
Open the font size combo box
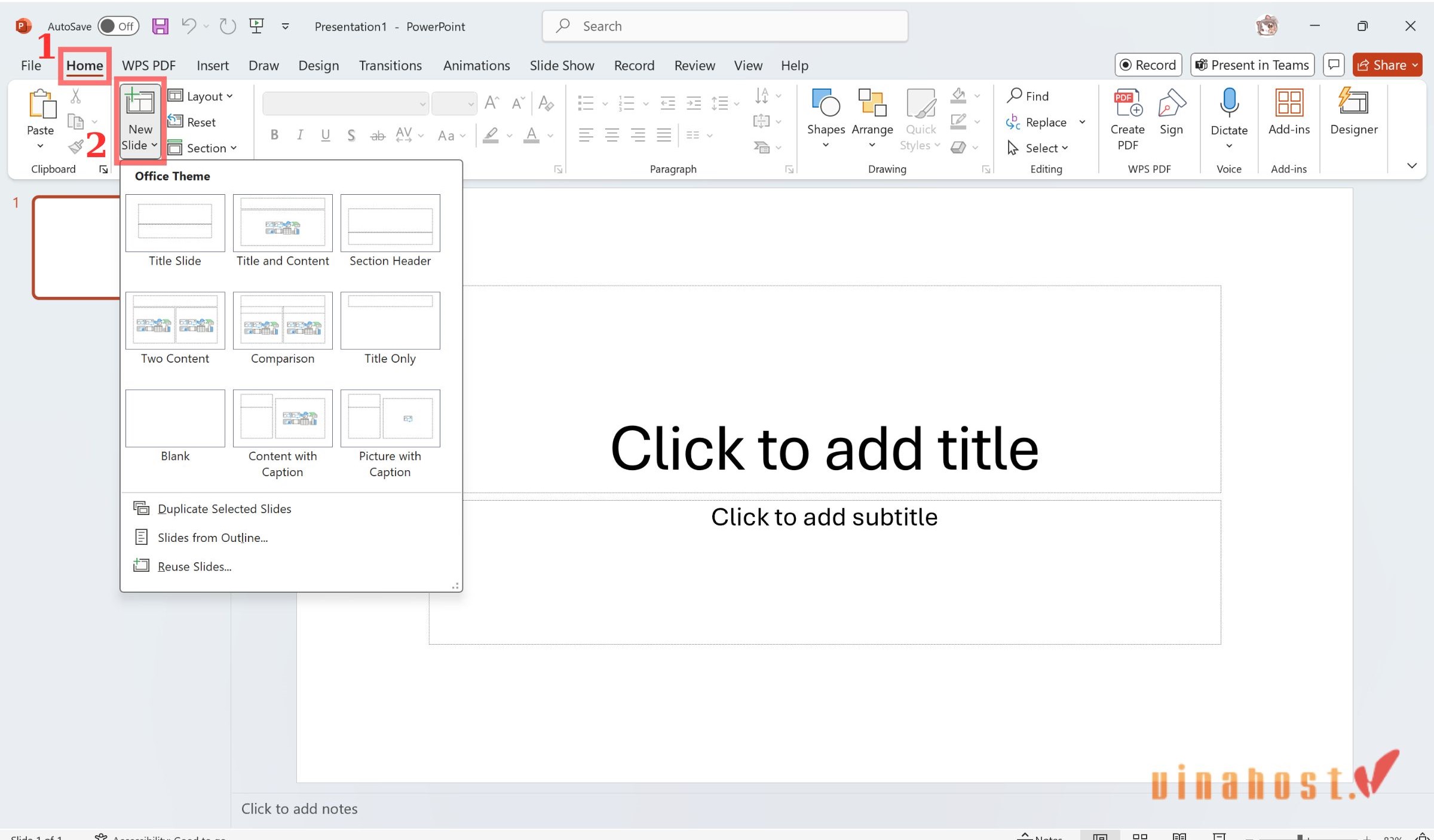click(x=454, y=103)
